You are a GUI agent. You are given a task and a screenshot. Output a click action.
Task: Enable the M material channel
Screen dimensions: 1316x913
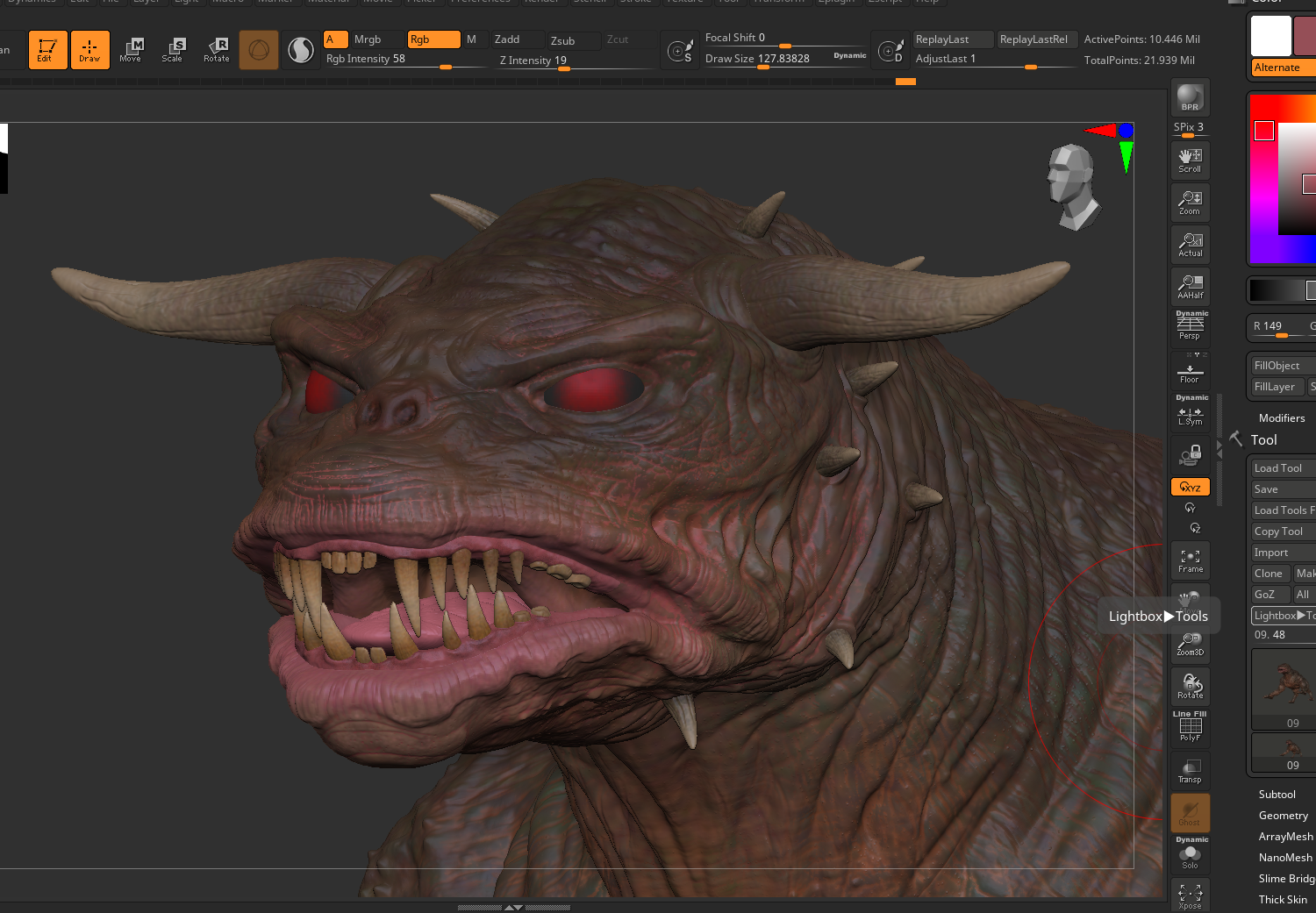point(474,39)
